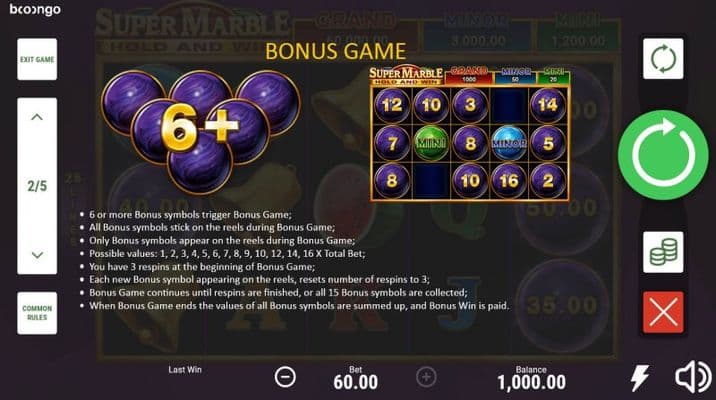Click the 6+ purple marbles graphic

(x=200, y=130)
